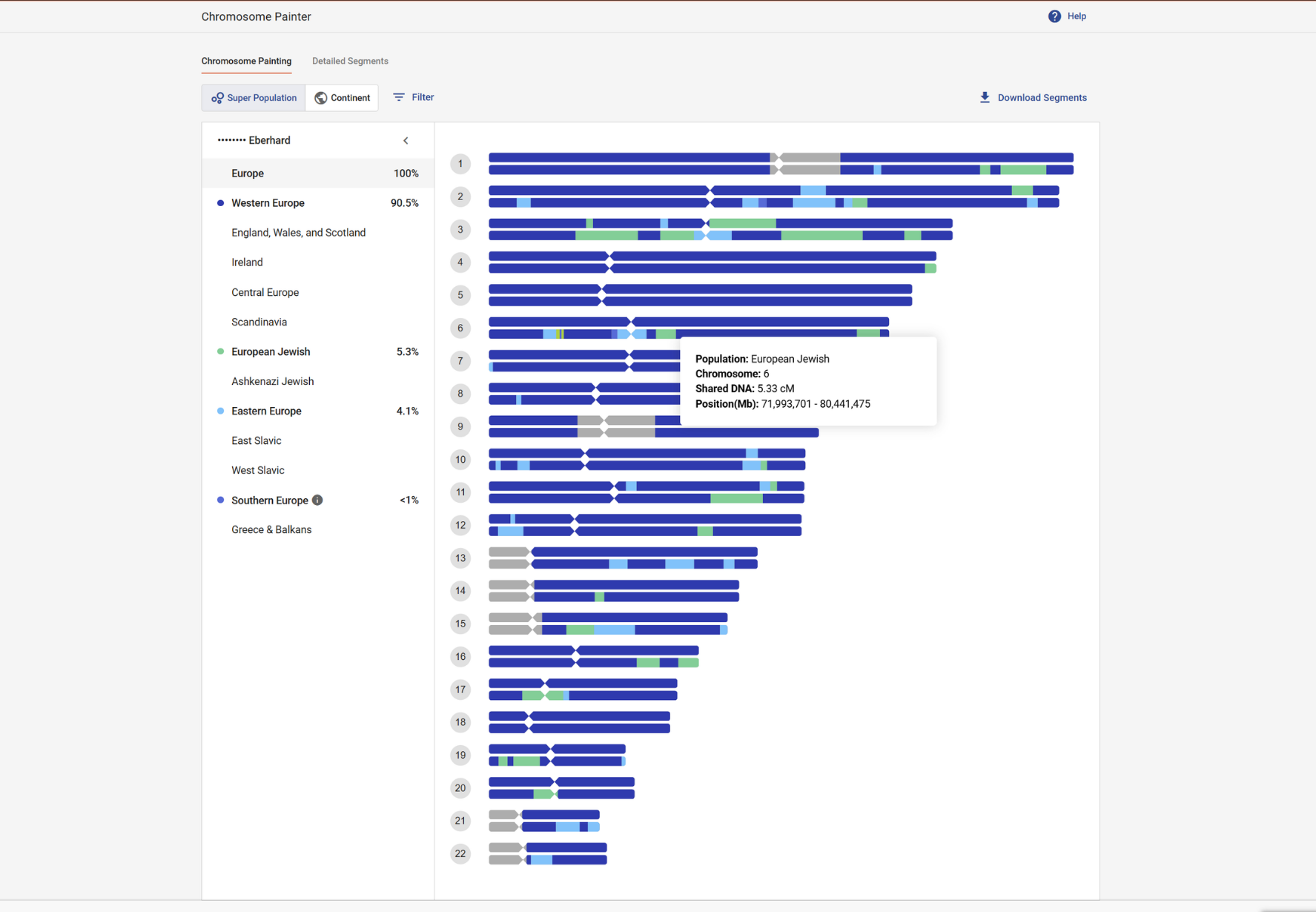Click the light blue Eastern Europe dot
This screenshot has width=1316, height=912.
tap(220, 411)
